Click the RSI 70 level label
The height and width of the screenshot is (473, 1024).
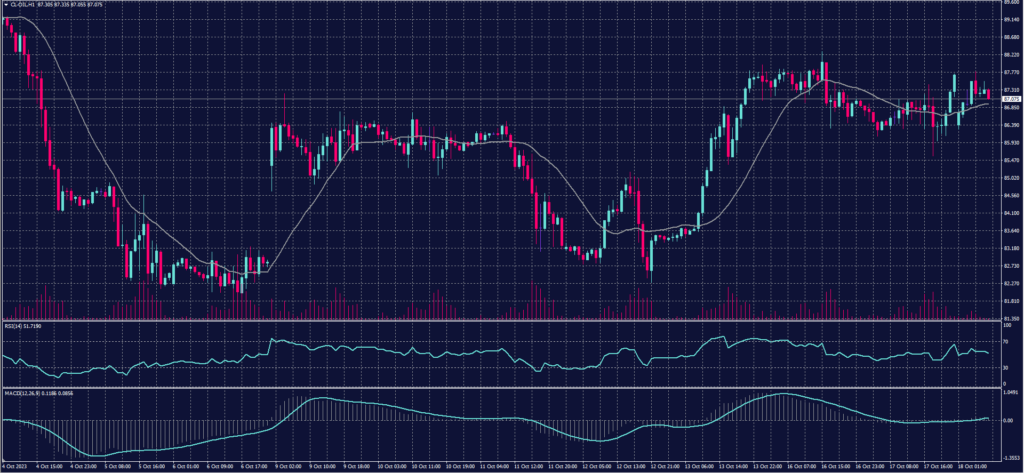1004,342
